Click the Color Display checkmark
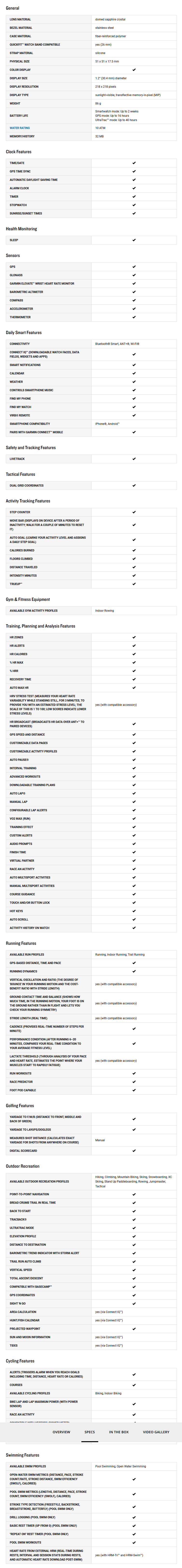 134,70
